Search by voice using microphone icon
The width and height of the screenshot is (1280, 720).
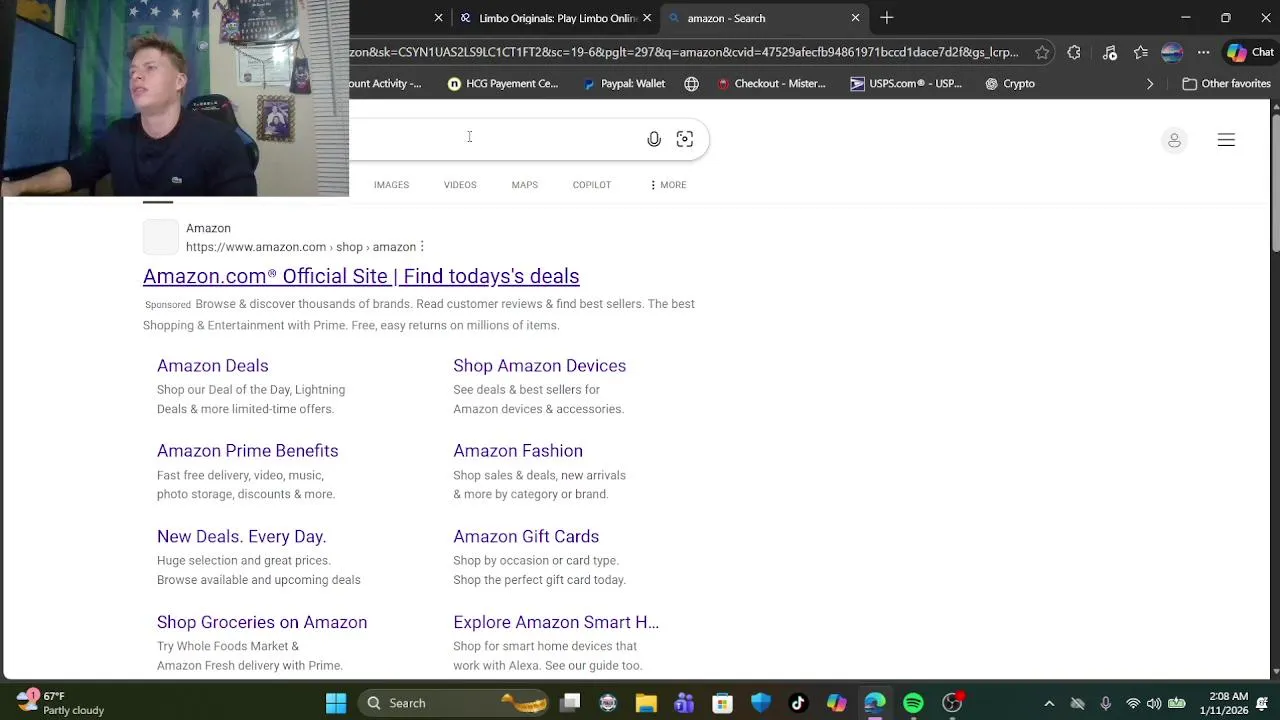[x=654, y=139]
